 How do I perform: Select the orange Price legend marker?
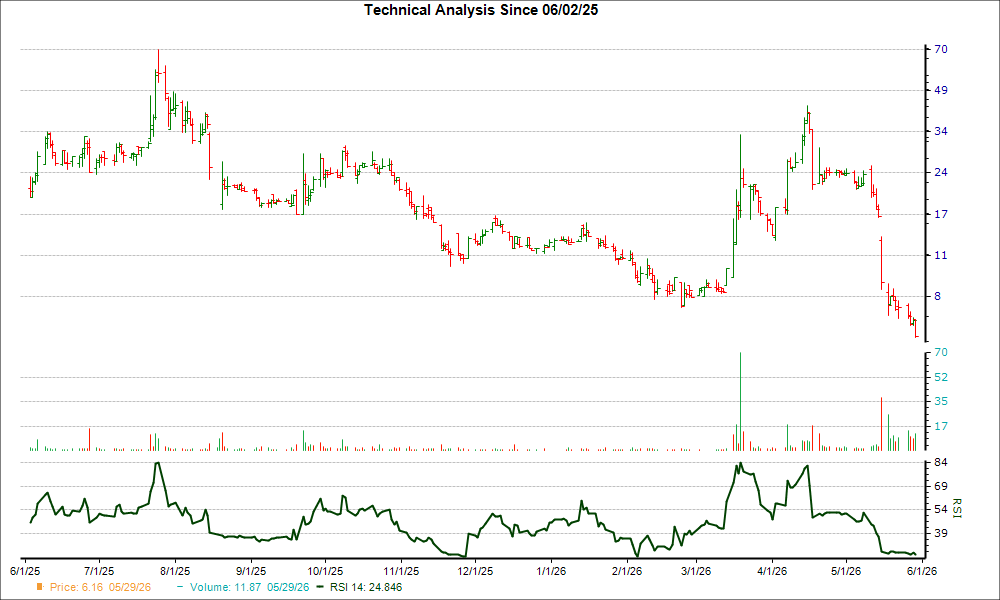[x=40, y=587]
